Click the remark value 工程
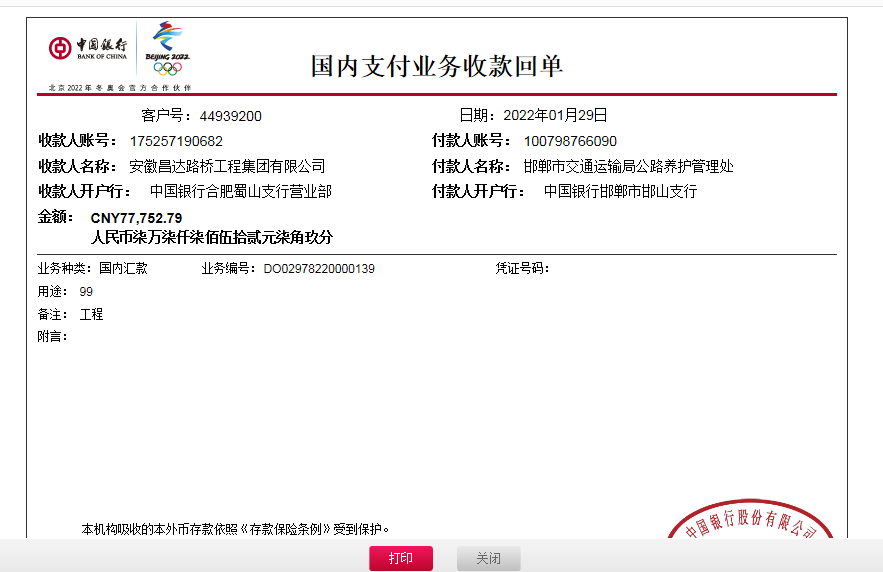 click(x=91, y=314)
